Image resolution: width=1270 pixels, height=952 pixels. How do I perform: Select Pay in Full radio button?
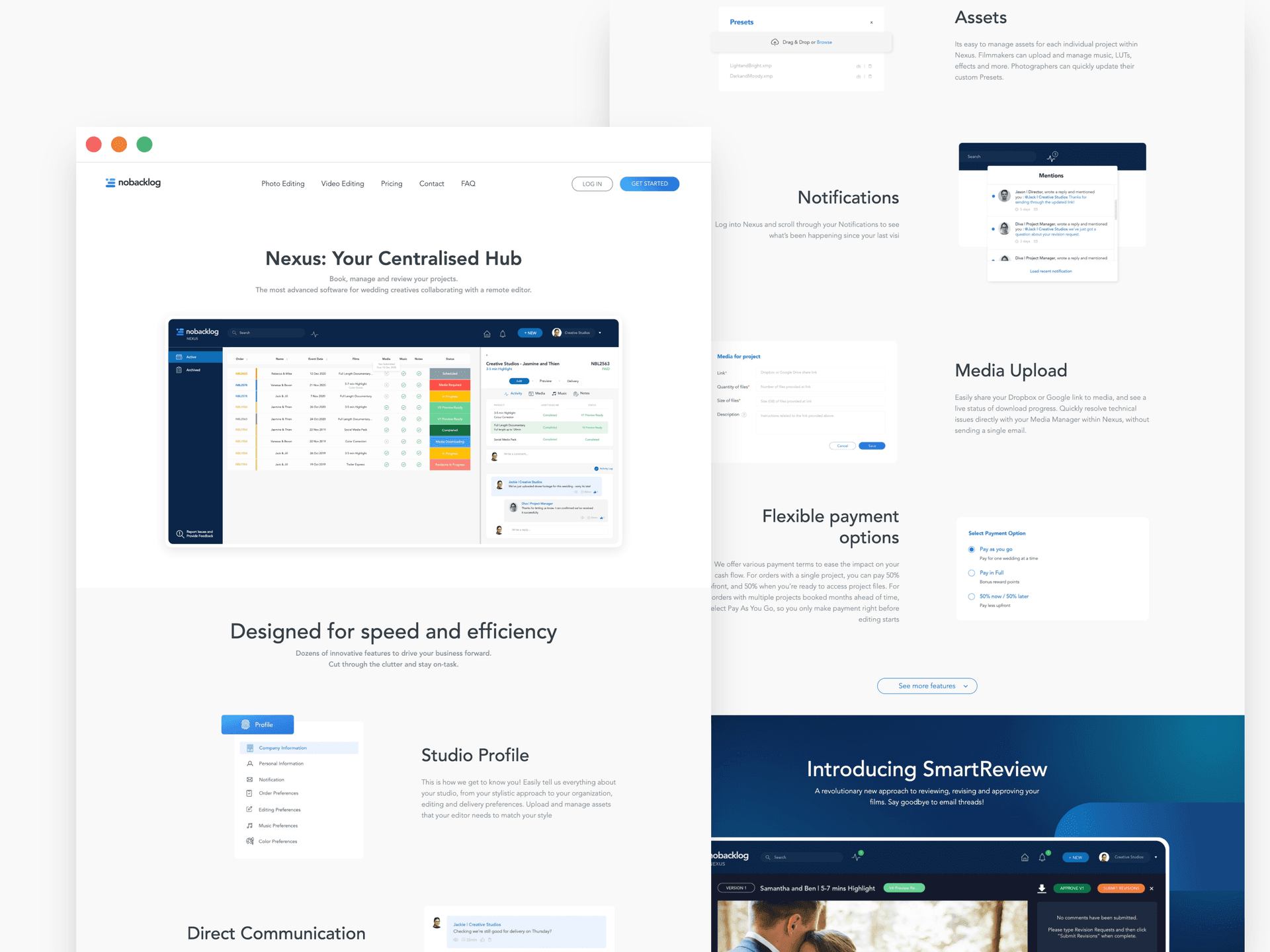(x=971, y=573)
